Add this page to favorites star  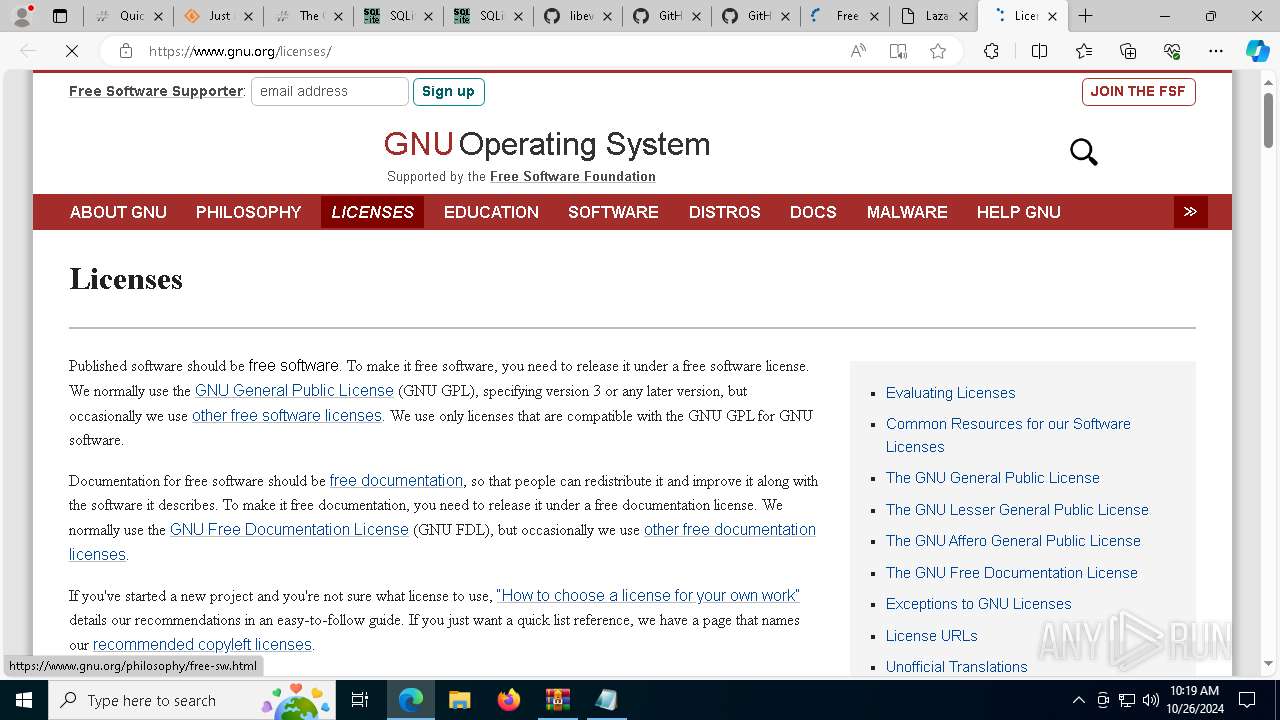tap(937, 51)
